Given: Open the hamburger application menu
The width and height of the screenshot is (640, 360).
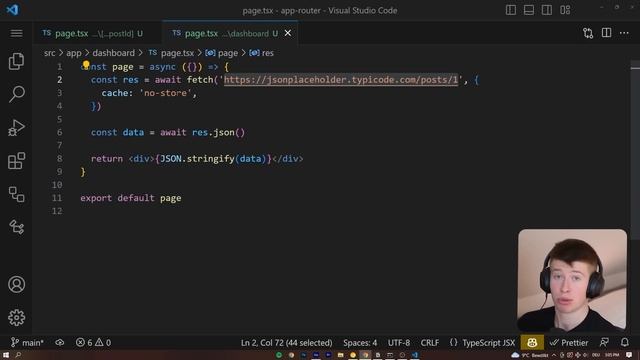Looking at the screenshot, I should pyautogui.click(x=16, y=33).
